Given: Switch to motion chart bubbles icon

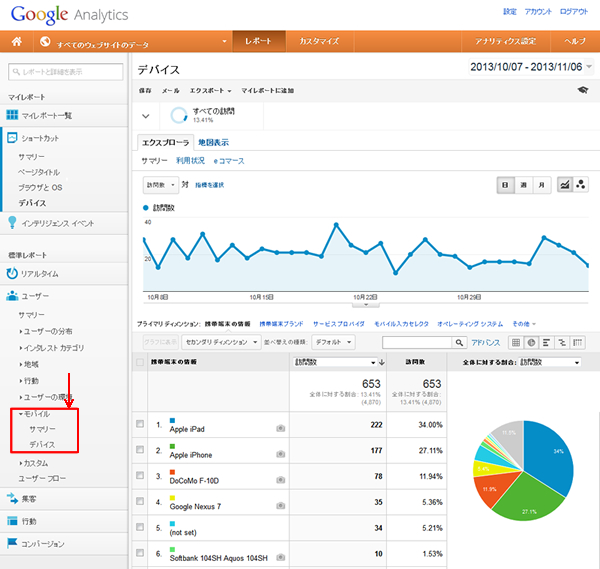Looking at the screenshot, I should pyautogui.click(x=580, y=185).
